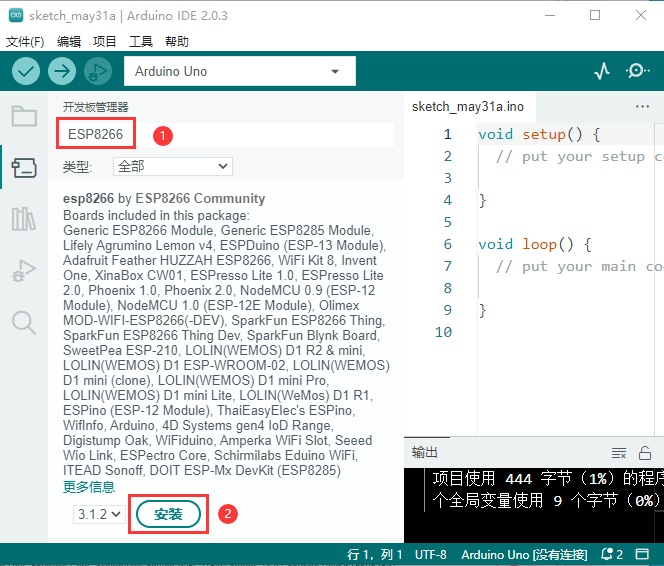Start the debugger from the toolbar
664x566 pixels.
tap(98, 71)
